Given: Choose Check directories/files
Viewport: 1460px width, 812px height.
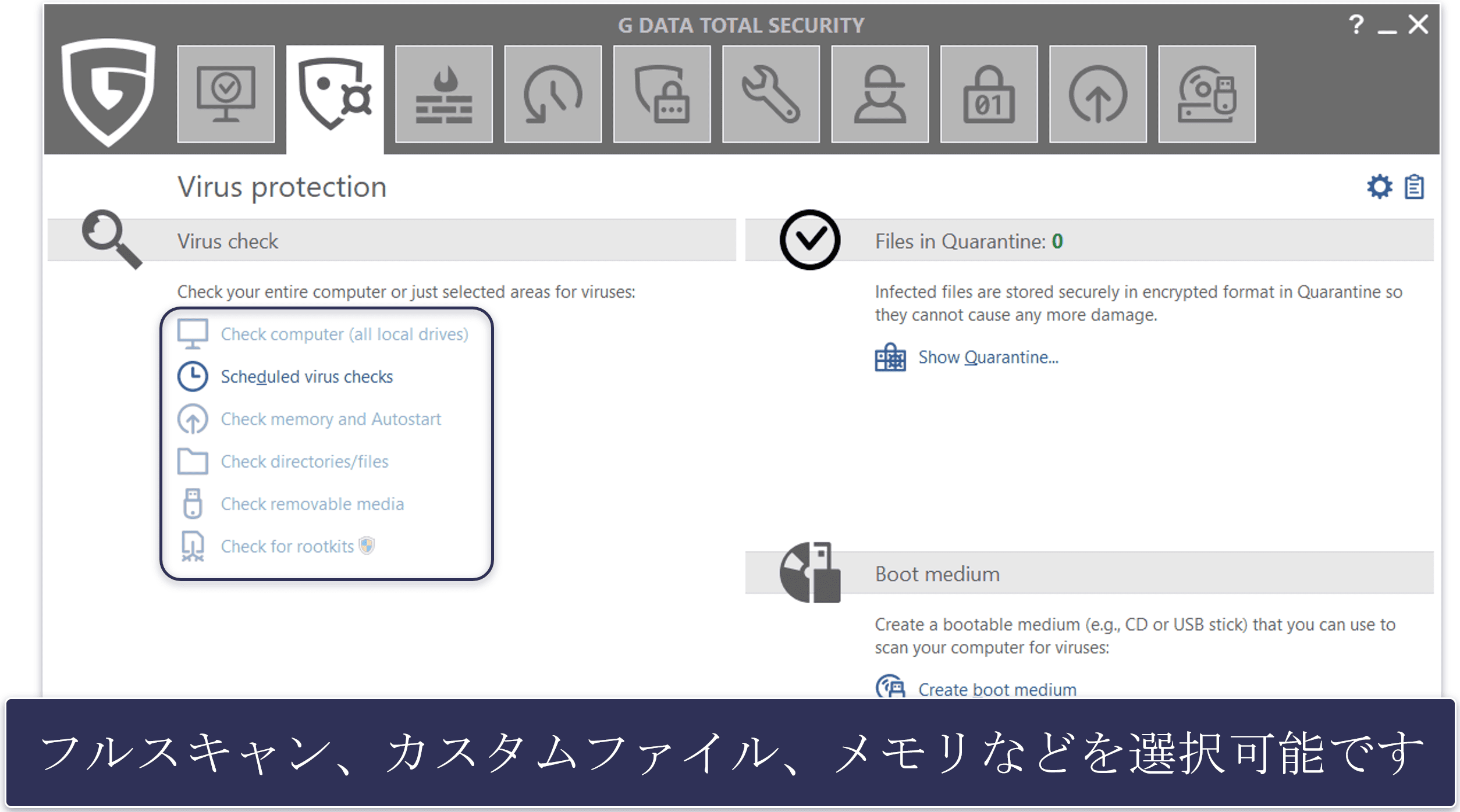Looking at the screenshot, I should tap(304, 462).
